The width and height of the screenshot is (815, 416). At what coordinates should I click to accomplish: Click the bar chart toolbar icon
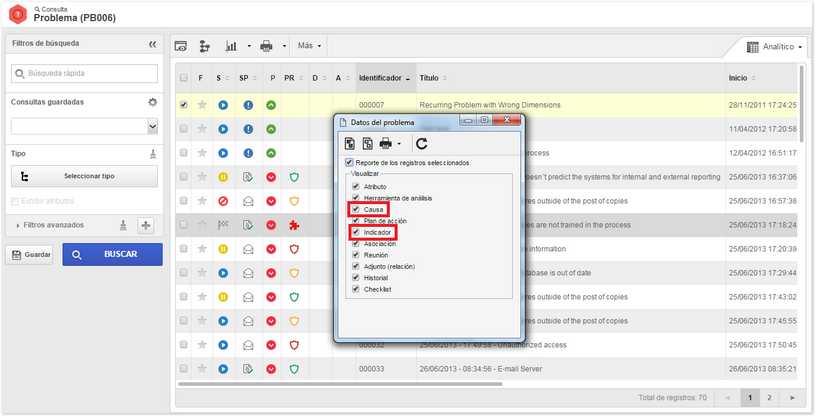pos(231,46)
